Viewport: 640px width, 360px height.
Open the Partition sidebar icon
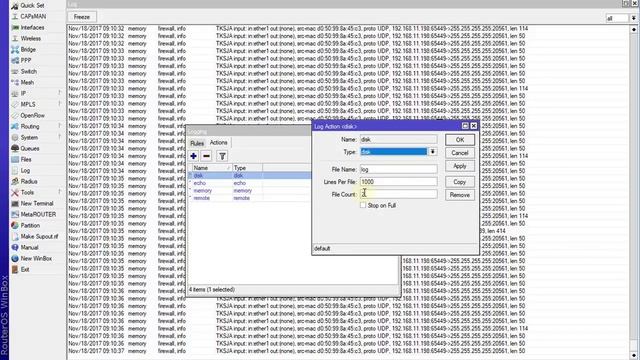pyautogui.click(x=15, y=226)
